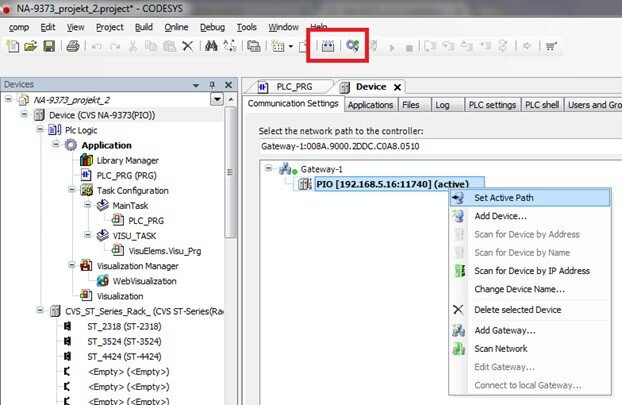Viewport: 622px width, 405px height.
Task: Click the Start play icon
Action: (392, 48)
